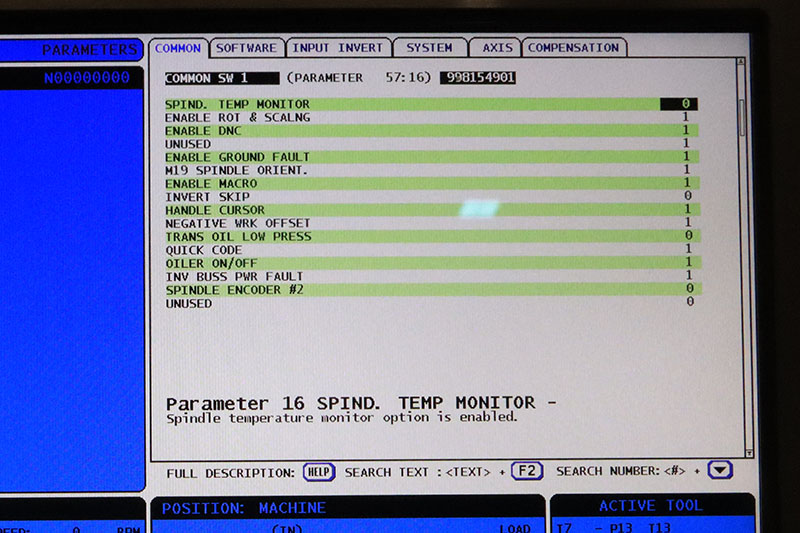Screen dimensions: 800x533
Task: Click the SEARCH NUMBER label
Action: tap(608, 471)
